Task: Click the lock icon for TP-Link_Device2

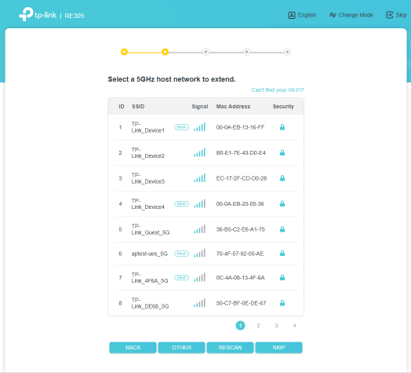Action: 282,153
